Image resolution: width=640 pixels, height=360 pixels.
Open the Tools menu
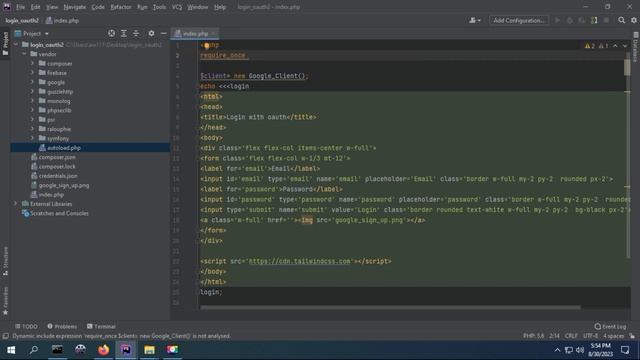pos(159,7)
